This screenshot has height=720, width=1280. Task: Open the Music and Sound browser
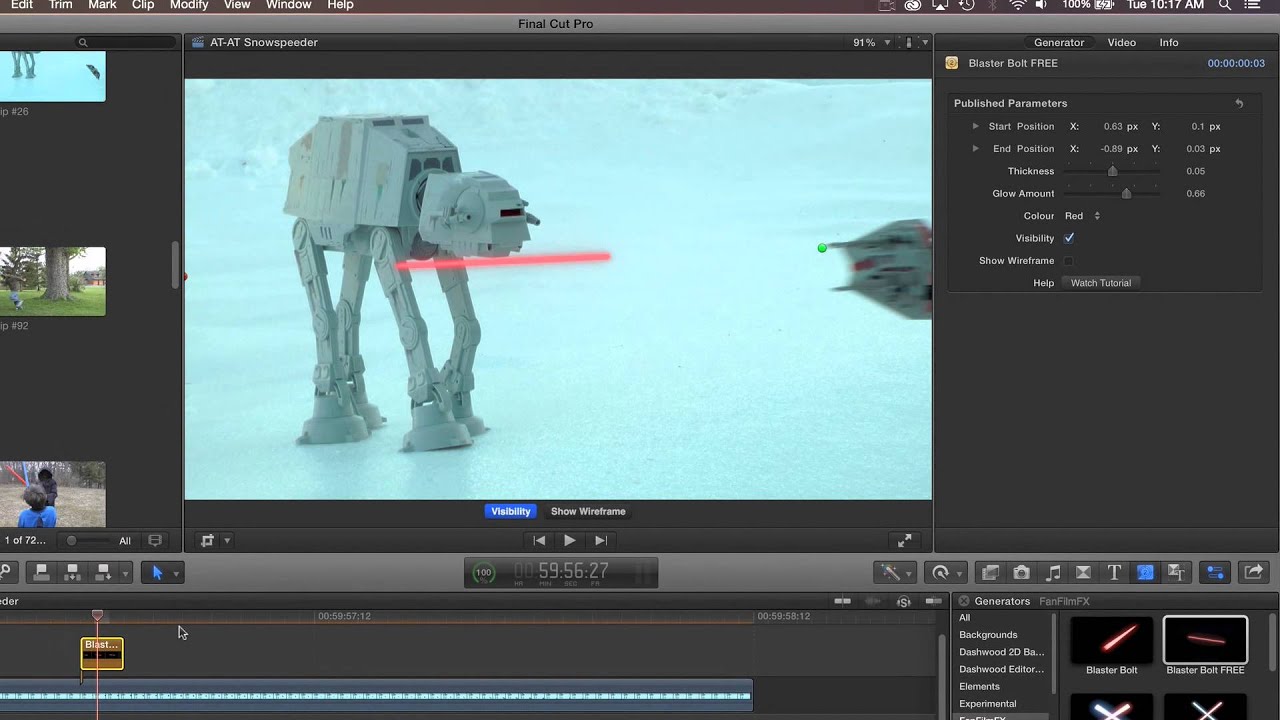pos(1052,572)
